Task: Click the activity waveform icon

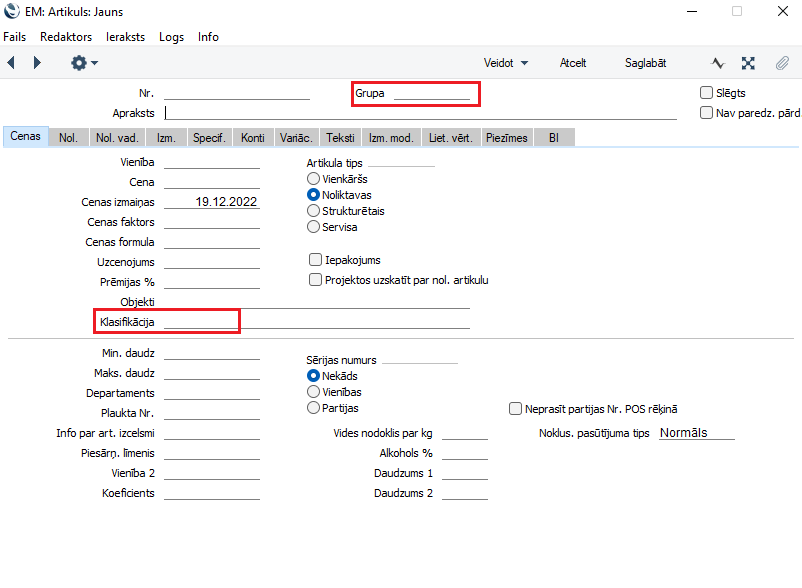Action: (x=717, y=63)
